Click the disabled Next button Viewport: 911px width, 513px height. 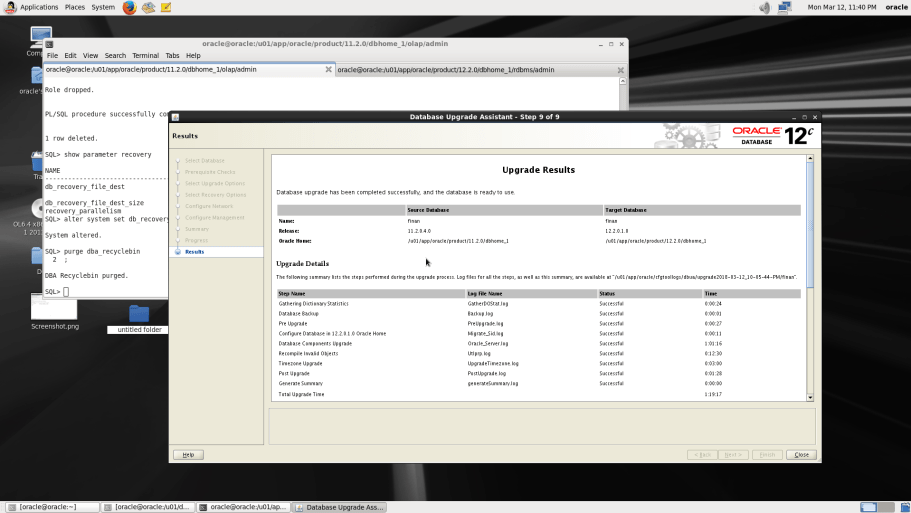pos(733,455)
